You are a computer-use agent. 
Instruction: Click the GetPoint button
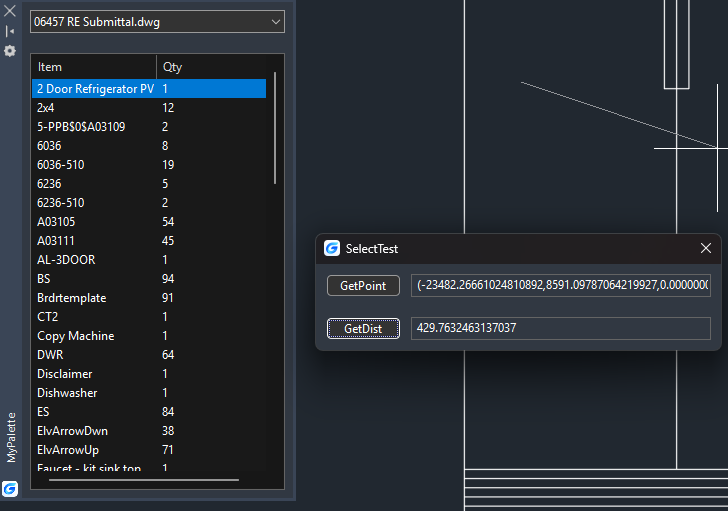coord(363,285)
